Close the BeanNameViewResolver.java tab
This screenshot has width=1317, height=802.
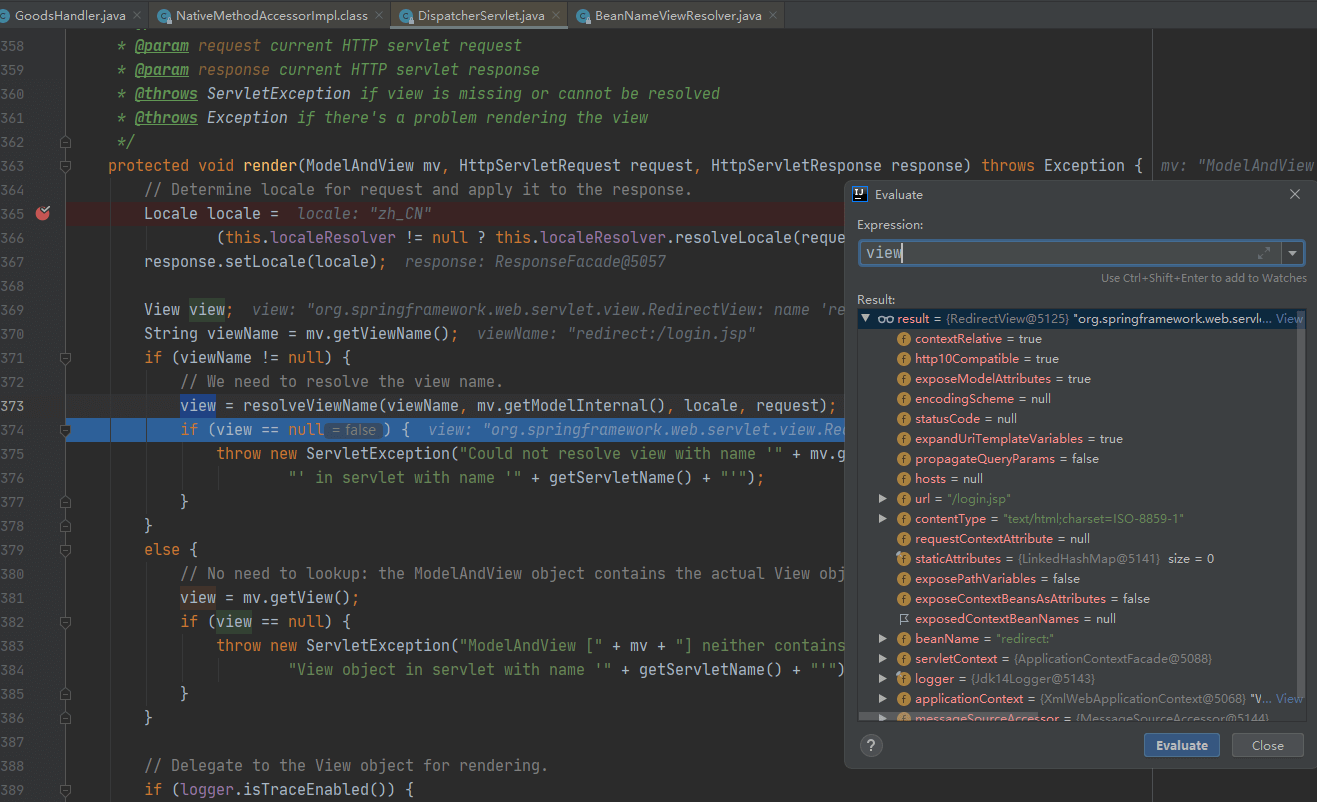point(773,16)
